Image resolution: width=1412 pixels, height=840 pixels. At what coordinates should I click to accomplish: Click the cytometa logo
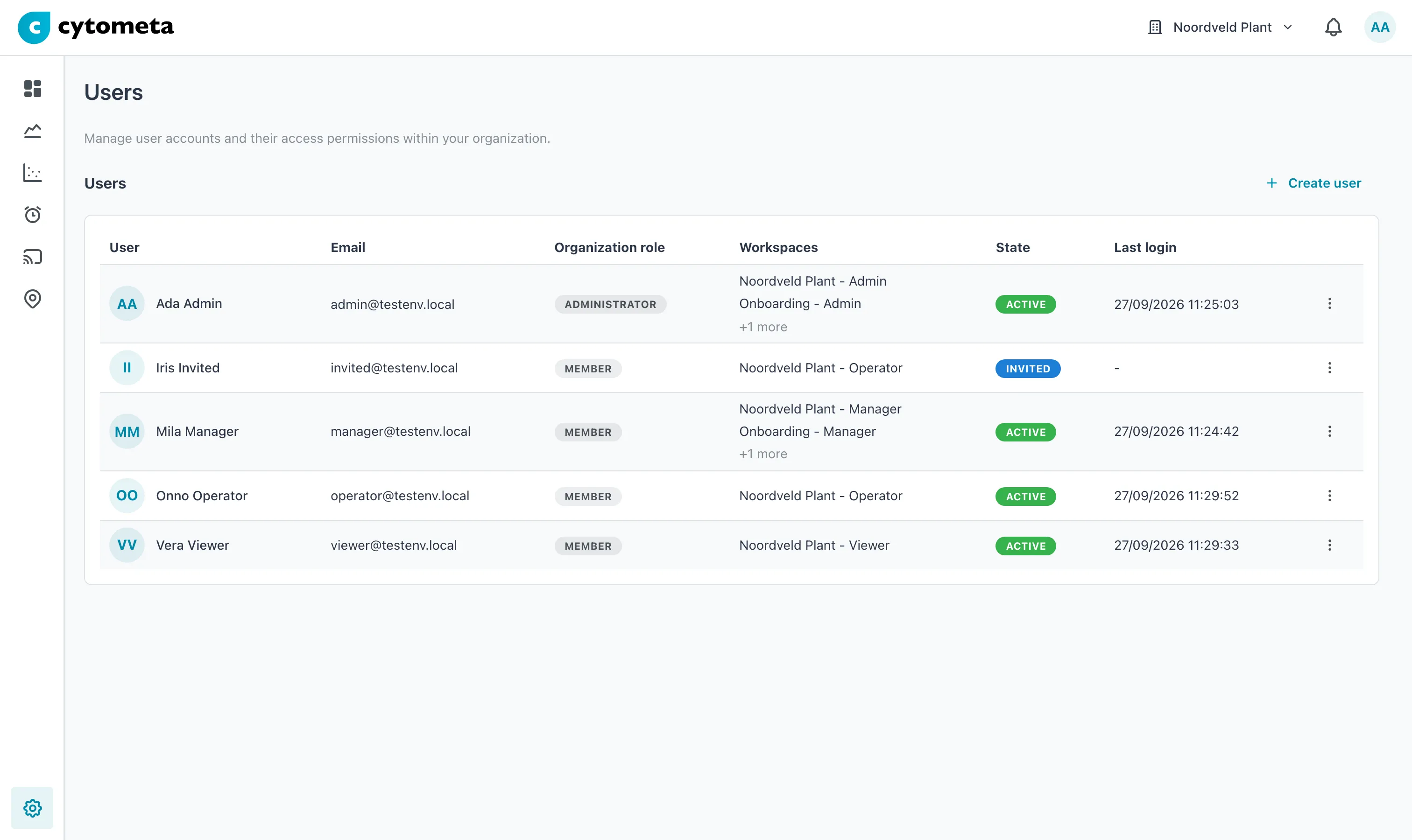[96, 27]
